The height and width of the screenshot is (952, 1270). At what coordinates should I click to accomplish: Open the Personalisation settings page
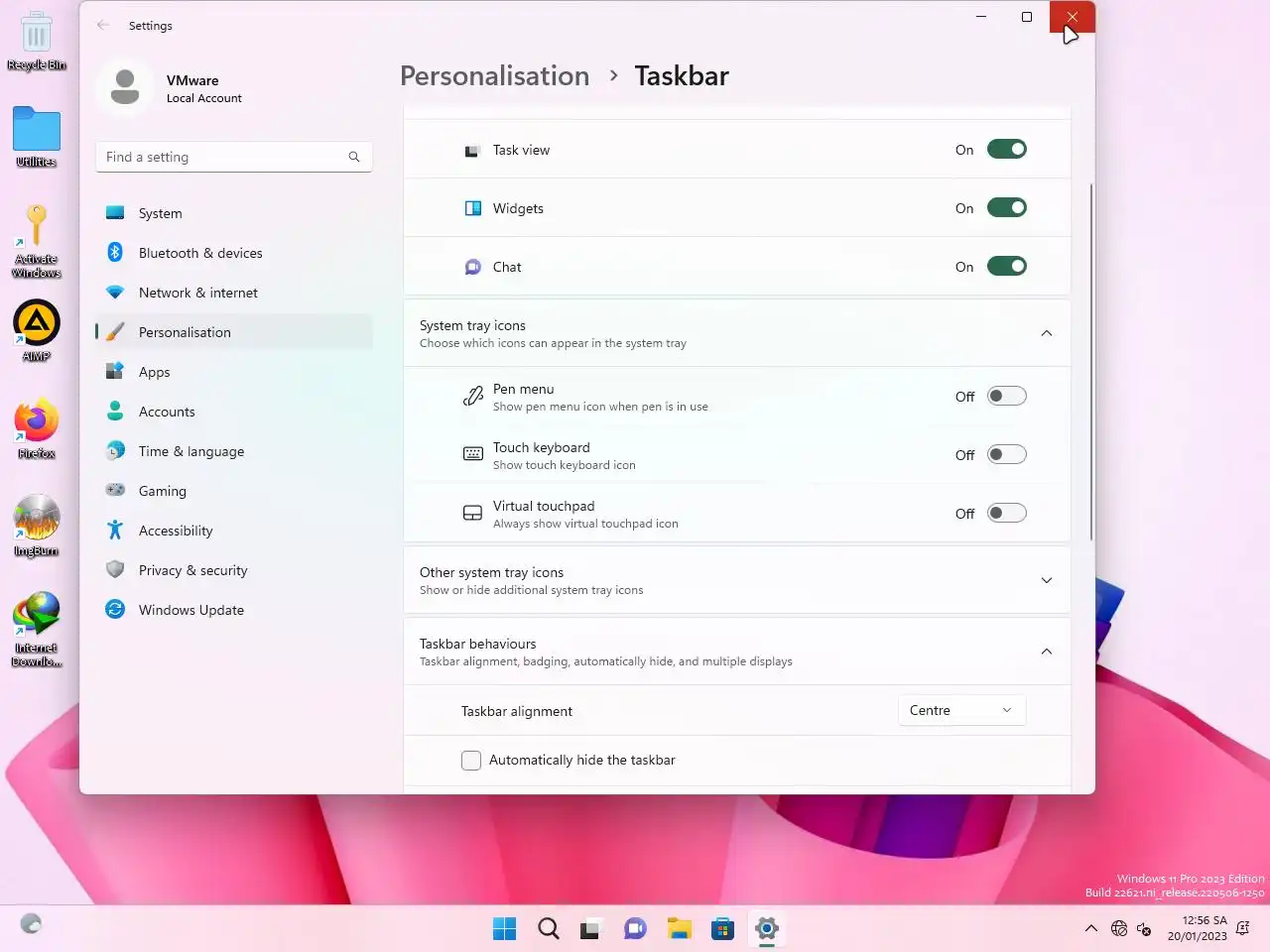(234, 332)
